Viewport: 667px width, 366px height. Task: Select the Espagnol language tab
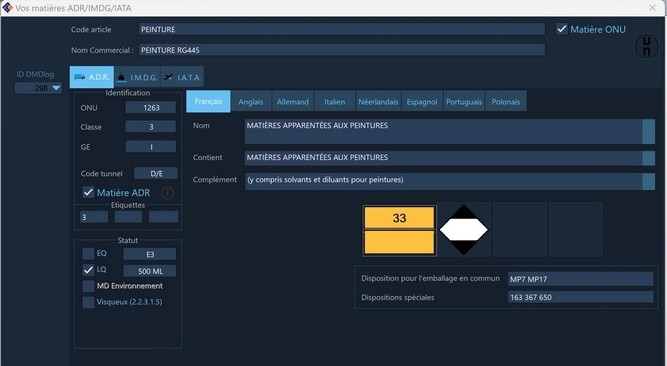point(422,101)
